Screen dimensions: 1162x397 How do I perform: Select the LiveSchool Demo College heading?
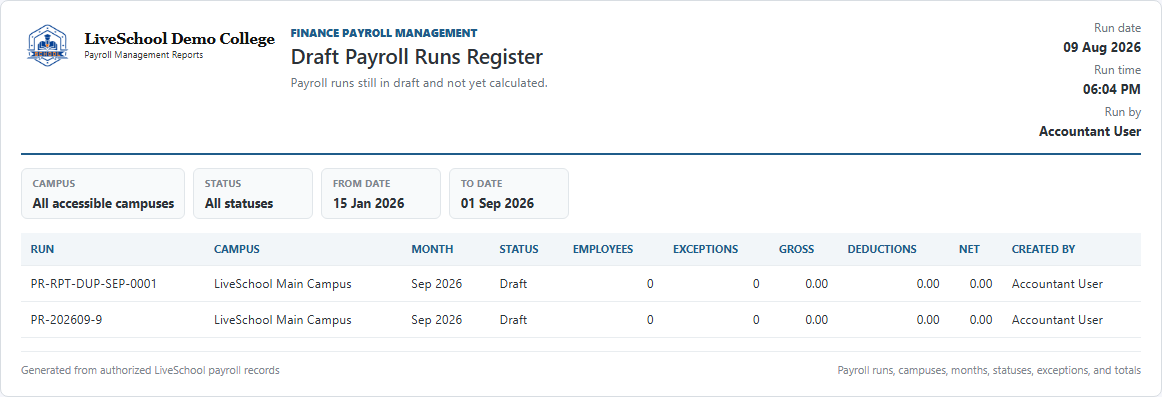pyautogui.click(x=179, y=39)
